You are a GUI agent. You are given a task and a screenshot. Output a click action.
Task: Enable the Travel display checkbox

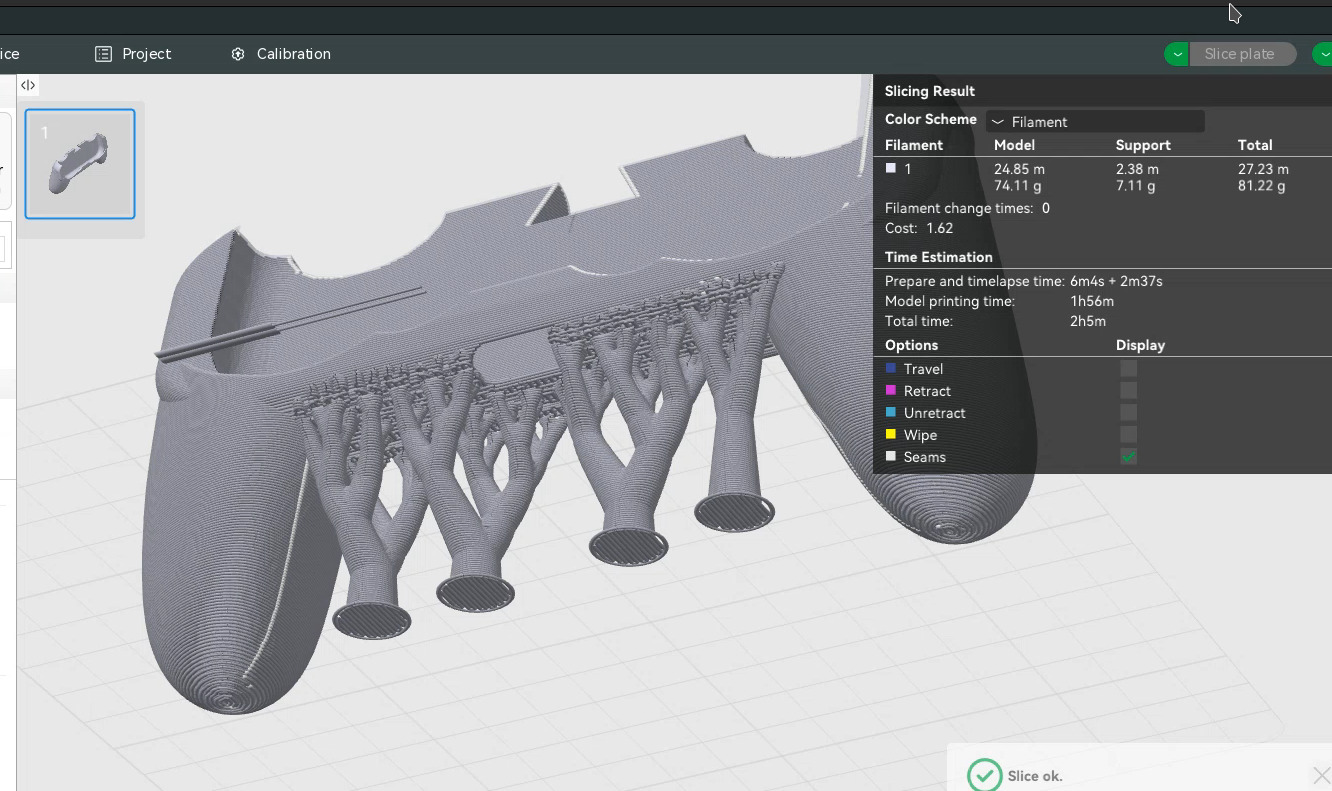(x=1128, y=369)
